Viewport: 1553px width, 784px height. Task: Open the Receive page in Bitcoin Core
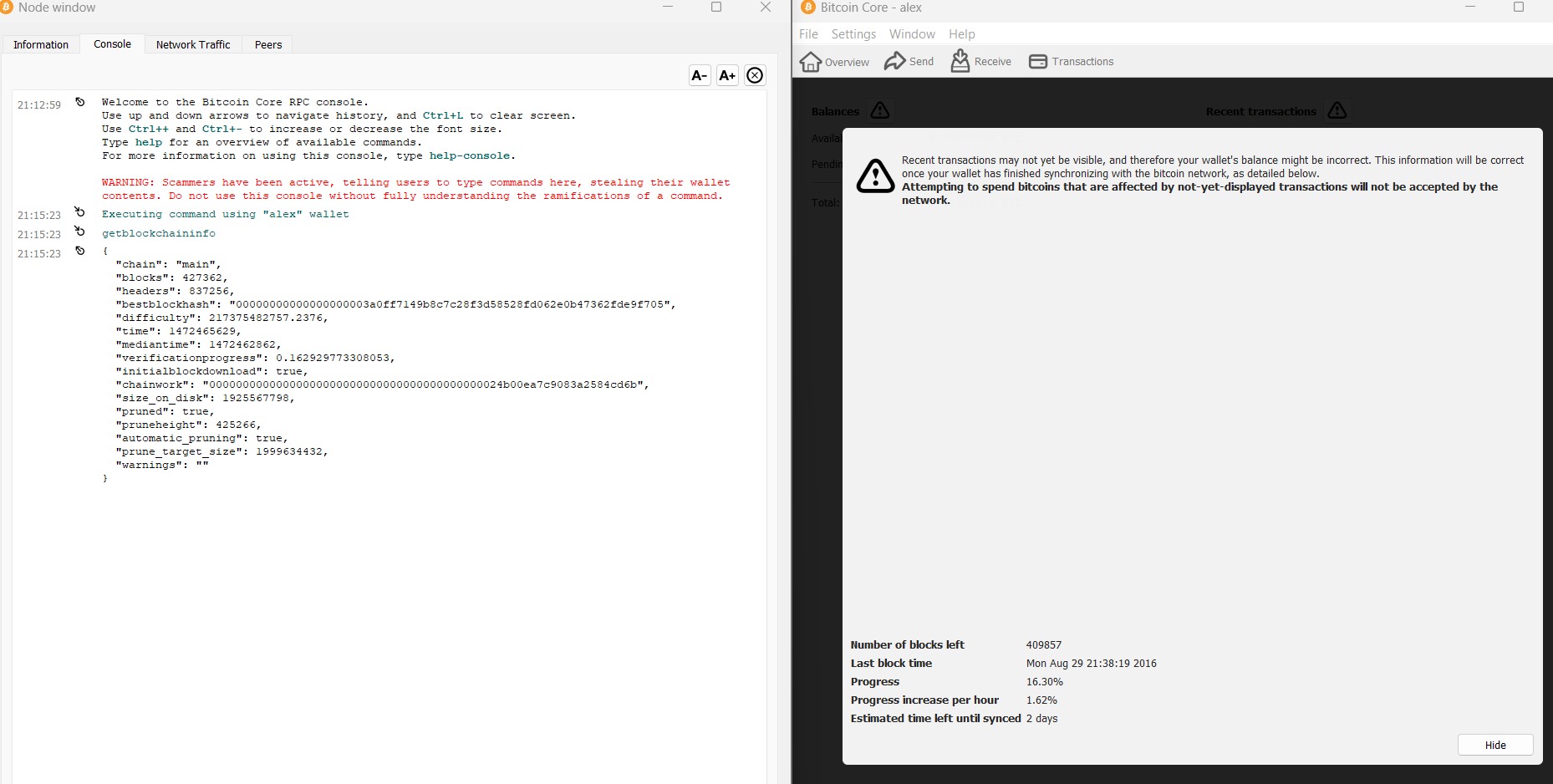980,62
